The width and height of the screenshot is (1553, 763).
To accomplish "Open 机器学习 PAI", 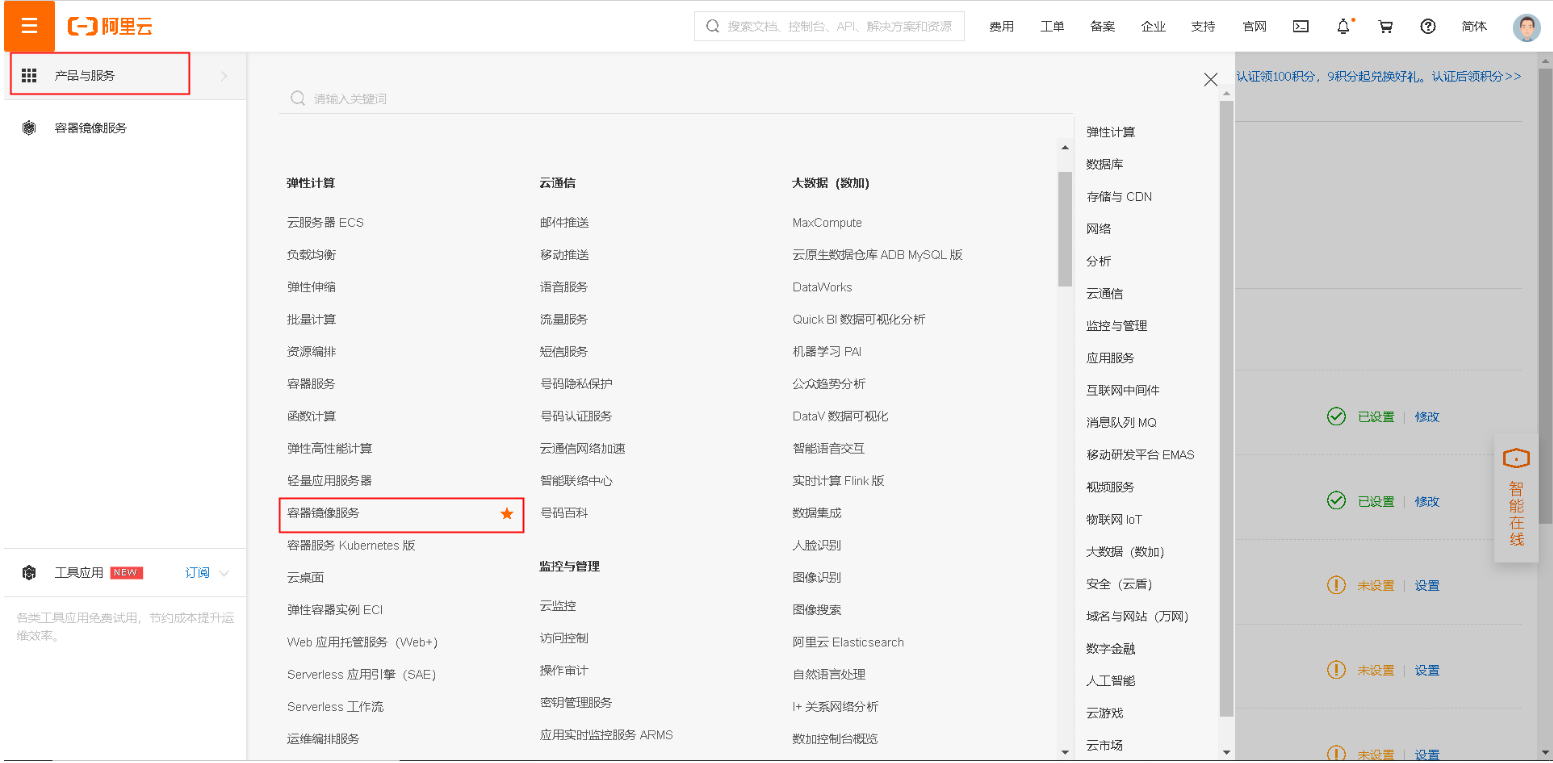I will (x=827, y=352).
